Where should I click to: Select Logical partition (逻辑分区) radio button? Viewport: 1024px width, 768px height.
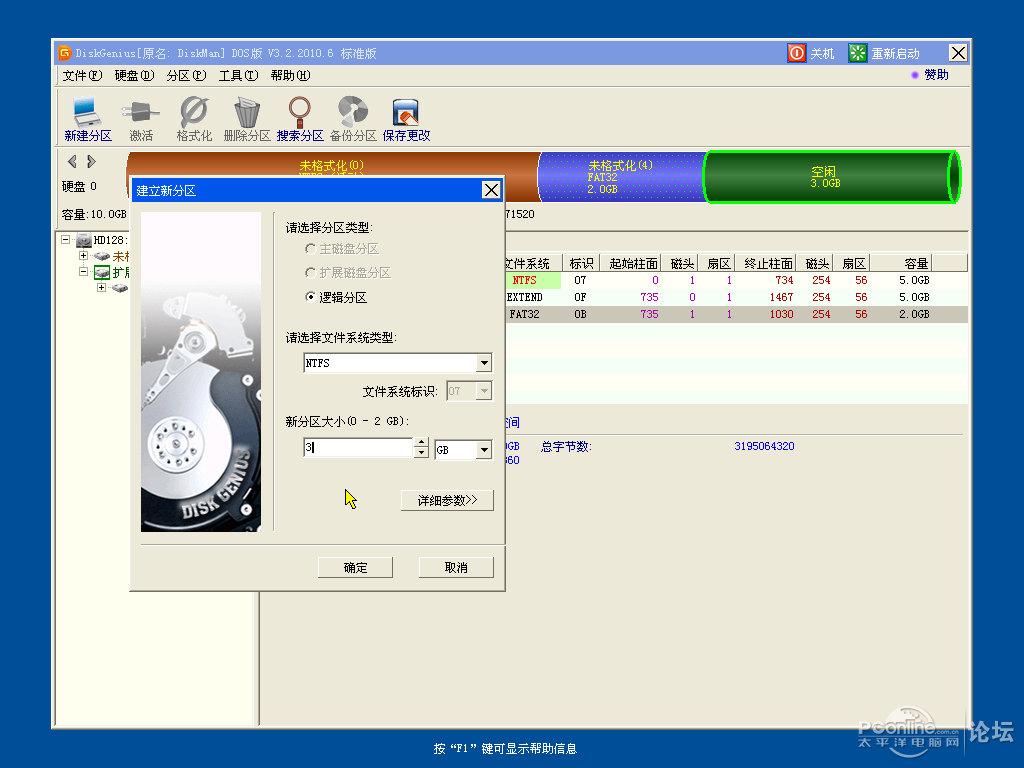pyautogui.click(x=310, y=297)
